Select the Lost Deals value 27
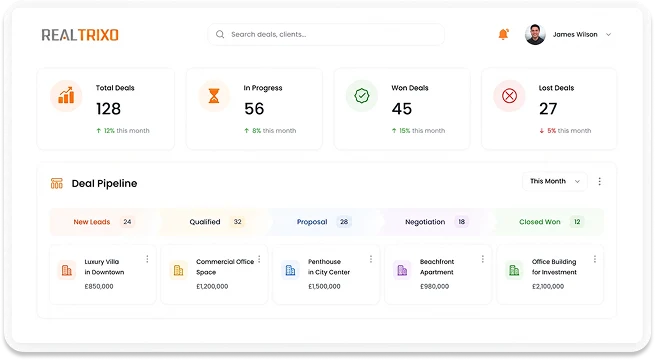 tap(548, 109)
